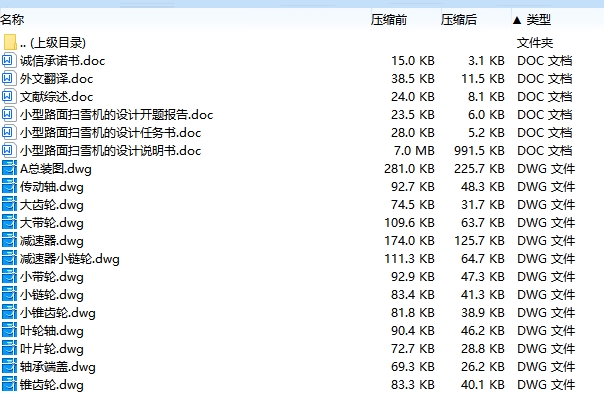604x415 pixels.
Task: Select file name 诚信承诺书.doc
Action: tap(62, 60)
